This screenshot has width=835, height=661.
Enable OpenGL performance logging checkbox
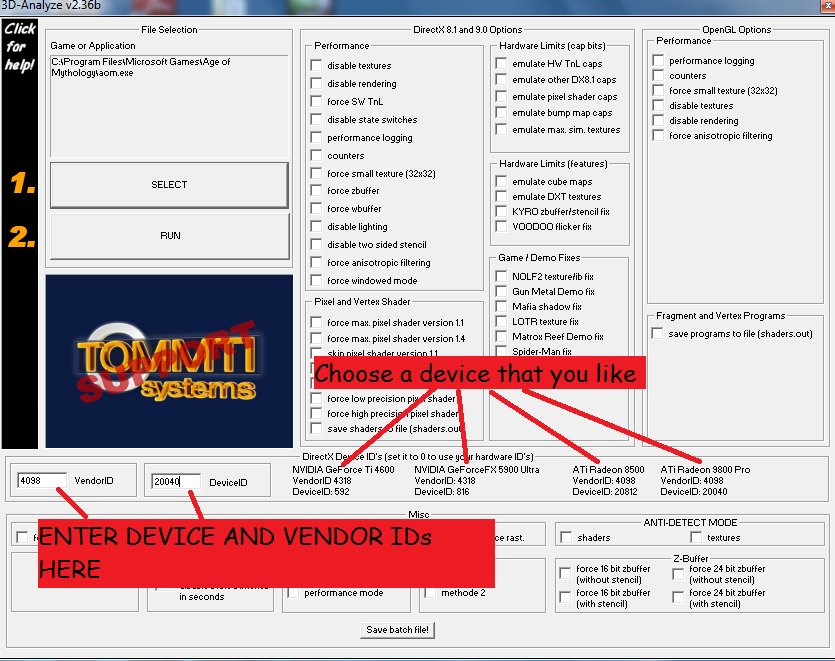pos(658,60)
